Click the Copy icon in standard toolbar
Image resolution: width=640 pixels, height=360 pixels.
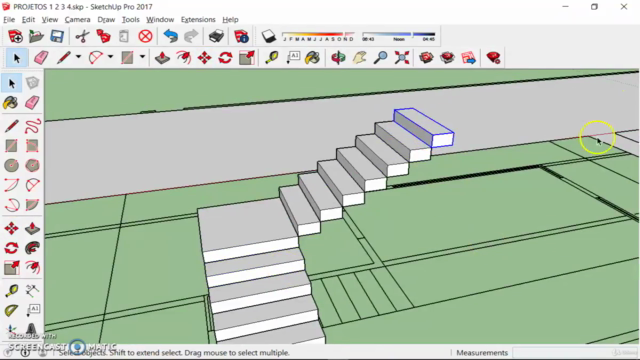click(103, 36)
